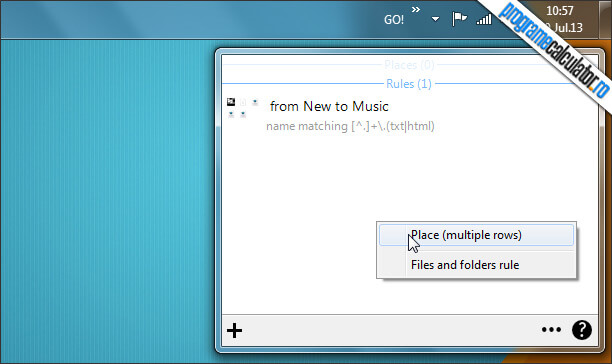
Task: Click the black image file icon in the rule row
Action: click(231, 102)
